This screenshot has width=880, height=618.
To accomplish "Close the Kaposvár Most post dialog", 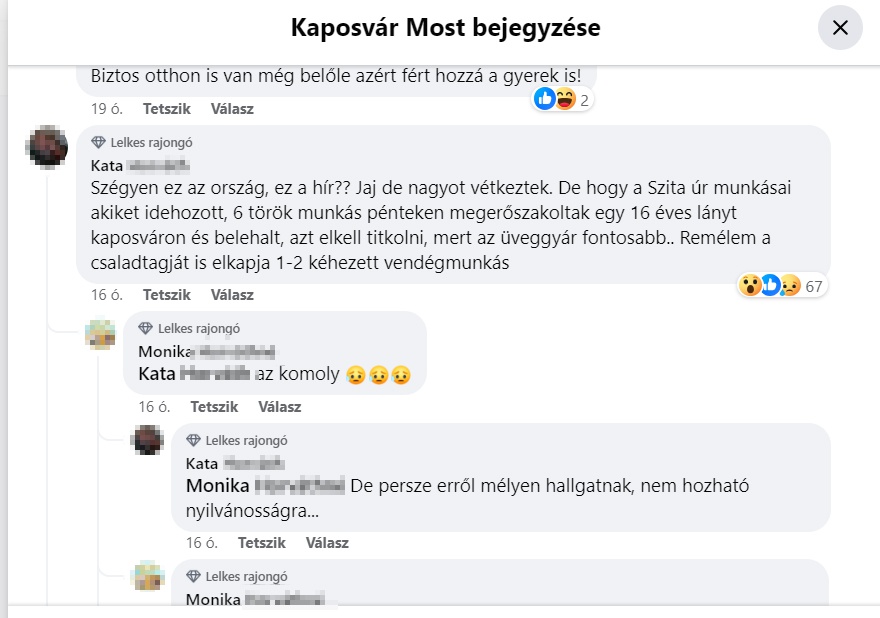I will (x=840, y=28).
